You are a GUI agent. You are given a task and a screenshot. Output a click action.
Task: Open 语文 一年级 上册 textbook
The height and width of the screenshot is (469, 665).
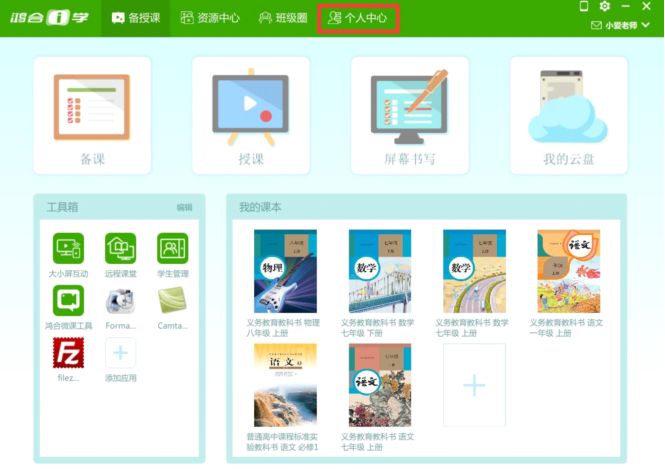point(569,271)
